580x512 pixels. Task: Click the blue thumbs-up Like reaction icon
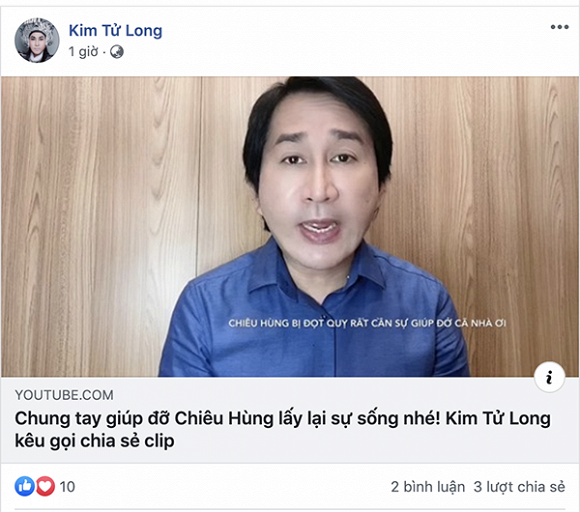click(x=25, y=486)
